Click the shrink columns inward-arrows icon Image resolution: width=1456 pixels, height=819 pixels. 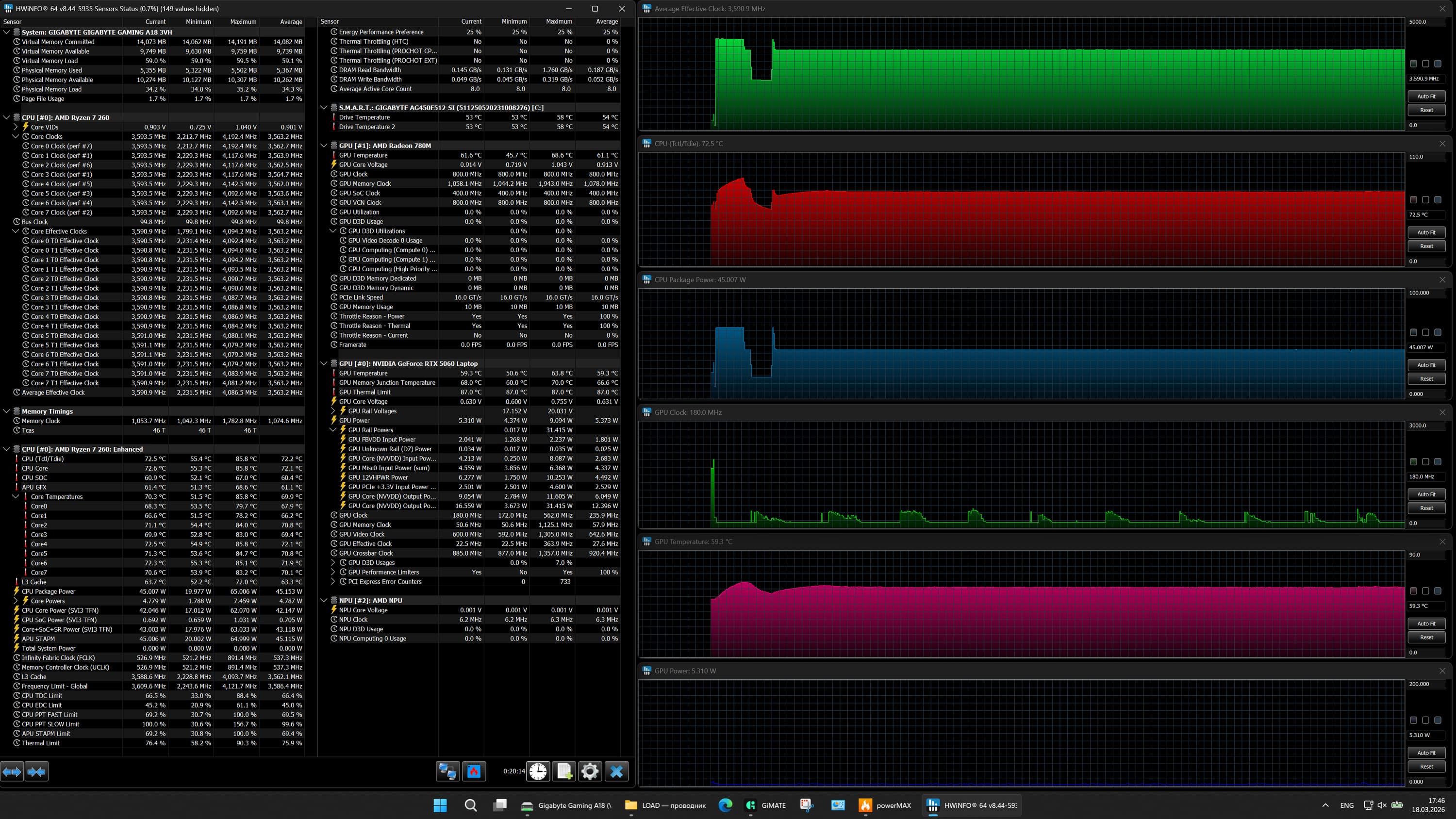tap(37, 771)
